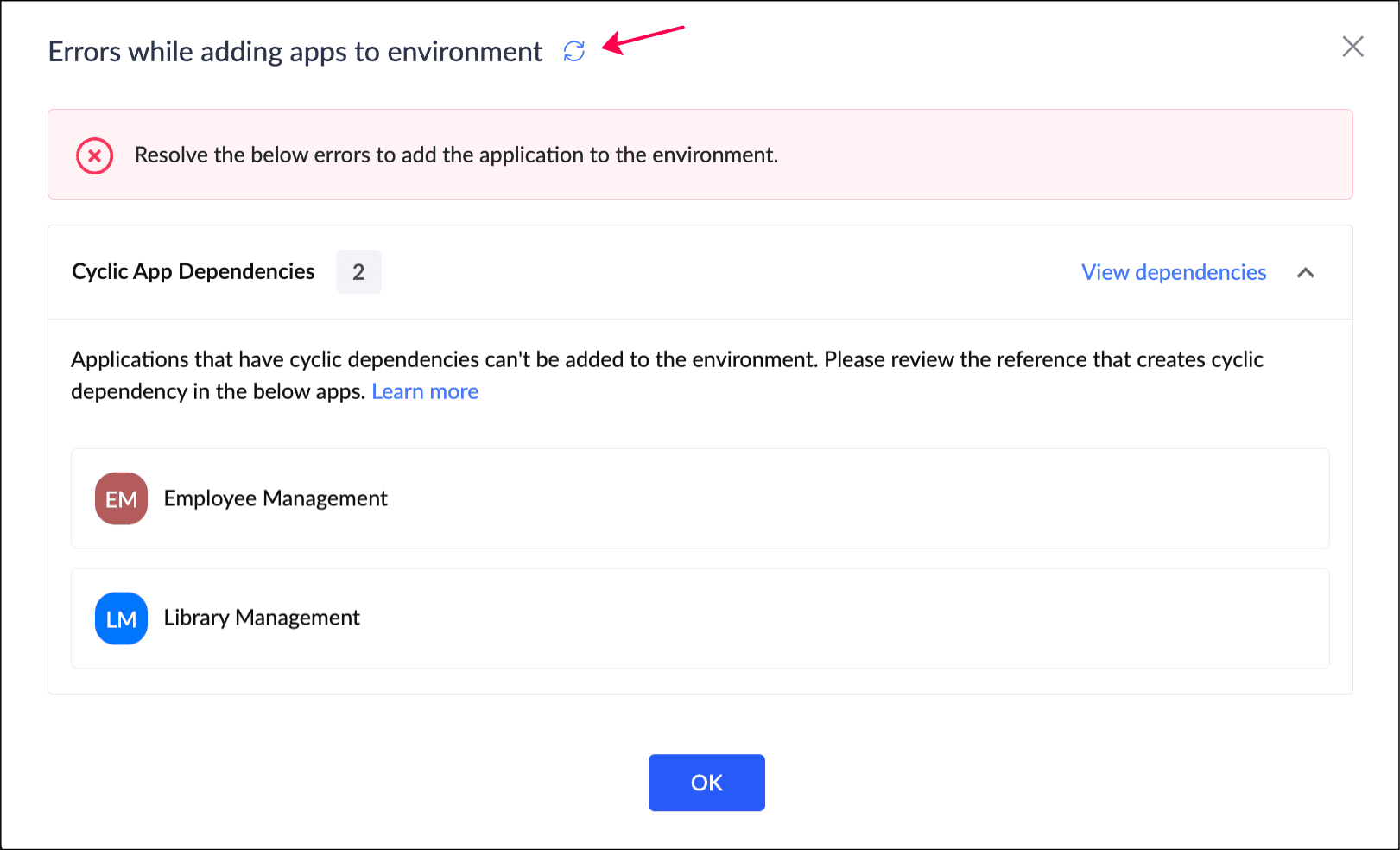Click the LM app avatar icon
The height and width of the screenshot is (850, 1400).
click(121, 618)
